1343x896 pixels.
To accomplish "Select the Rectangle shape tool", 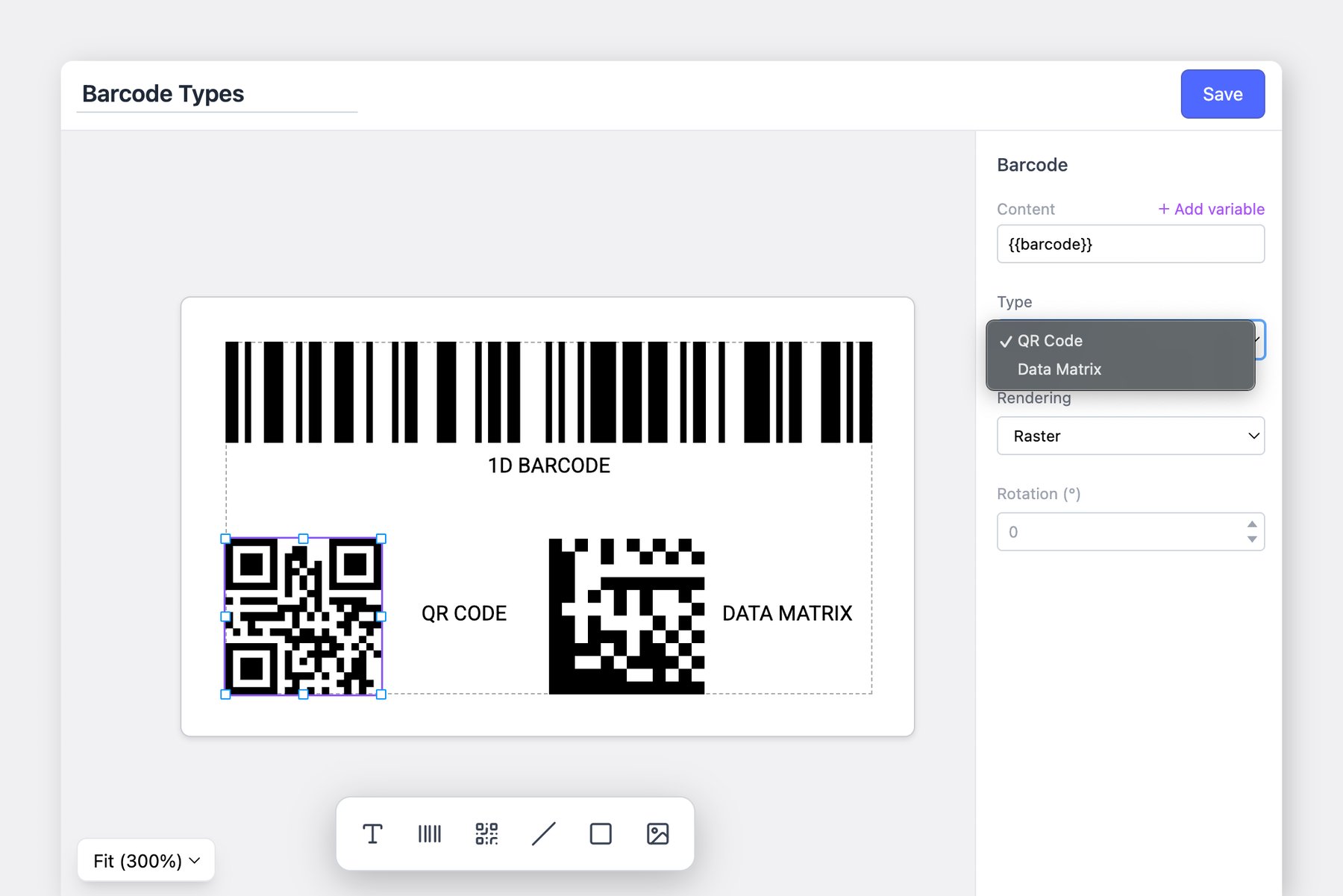I will [x=601, y=833].
